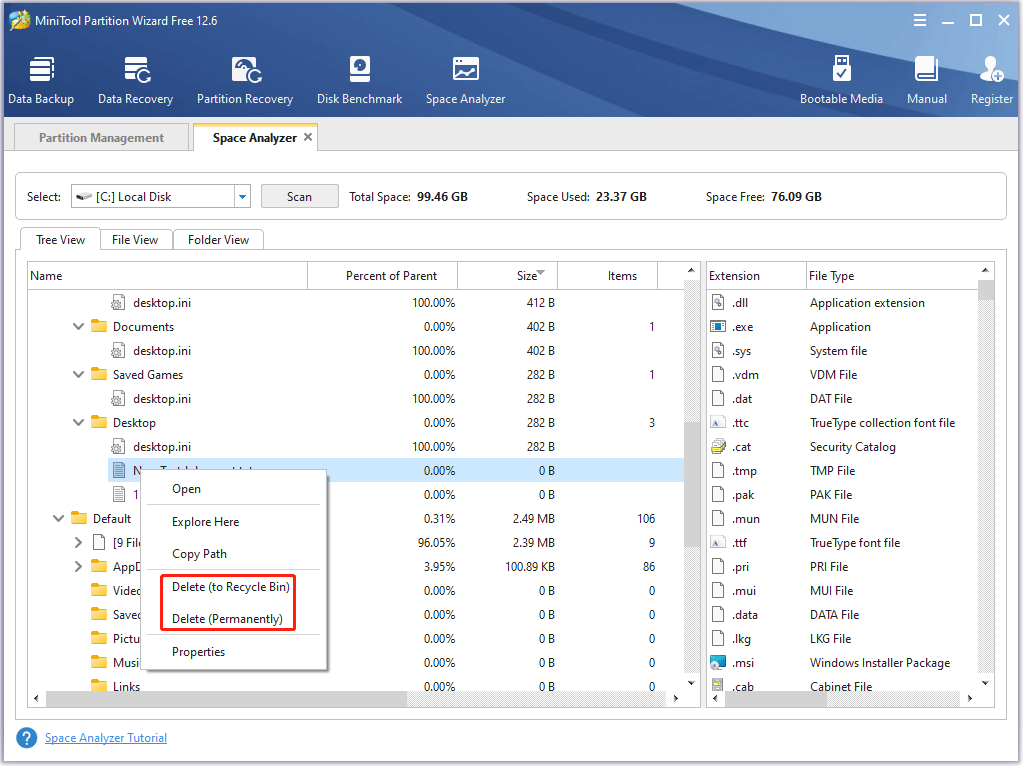Click the Scan button
Viewport: 1023px width, 766px height.
(299, 196)
